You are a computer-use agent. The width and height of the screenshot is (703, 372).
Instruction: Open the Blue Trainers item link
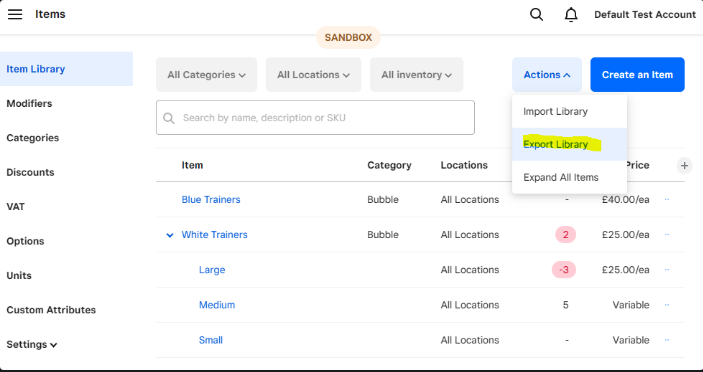[211, 199]
